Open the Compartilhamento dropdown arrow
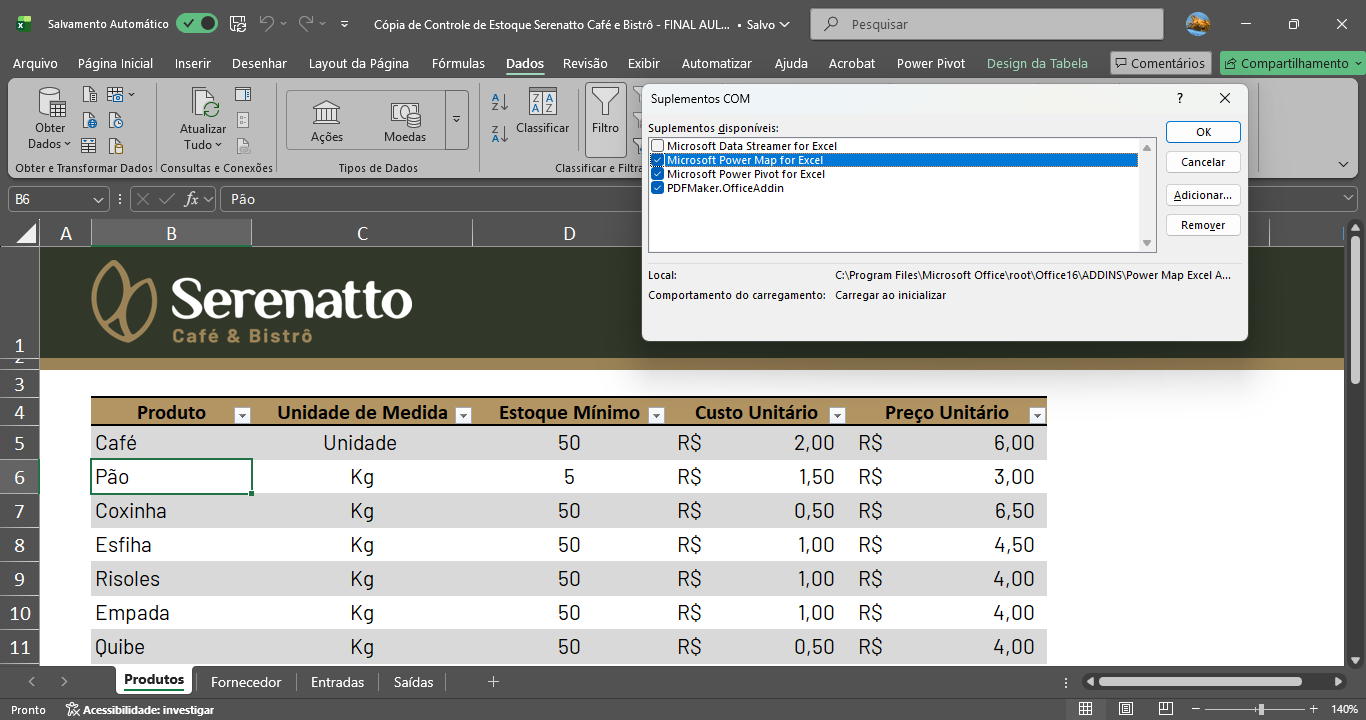 pyautogui.click(x=1358, y=64)
